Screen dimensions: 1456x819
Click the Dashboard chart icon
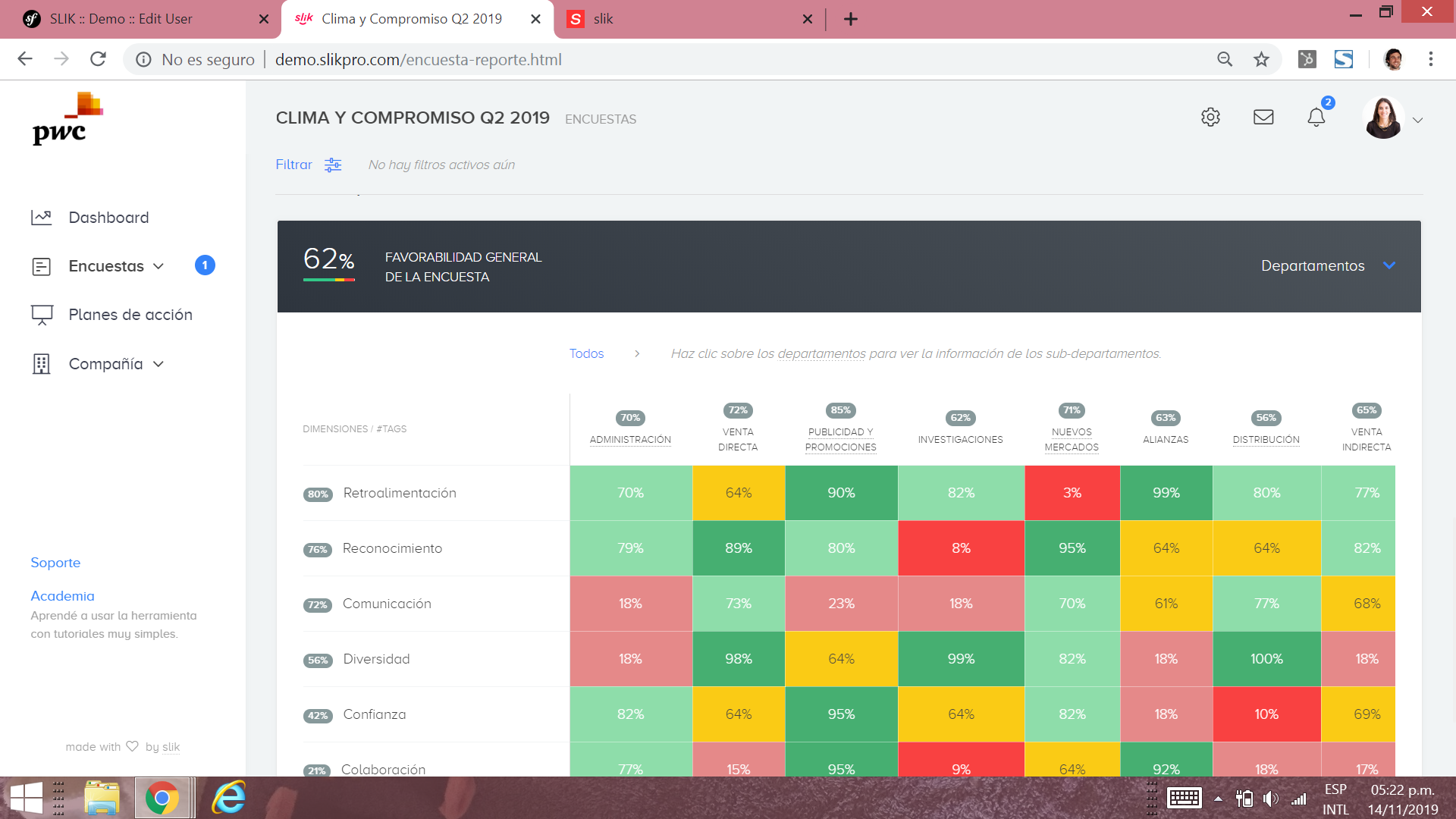[41, 218]
